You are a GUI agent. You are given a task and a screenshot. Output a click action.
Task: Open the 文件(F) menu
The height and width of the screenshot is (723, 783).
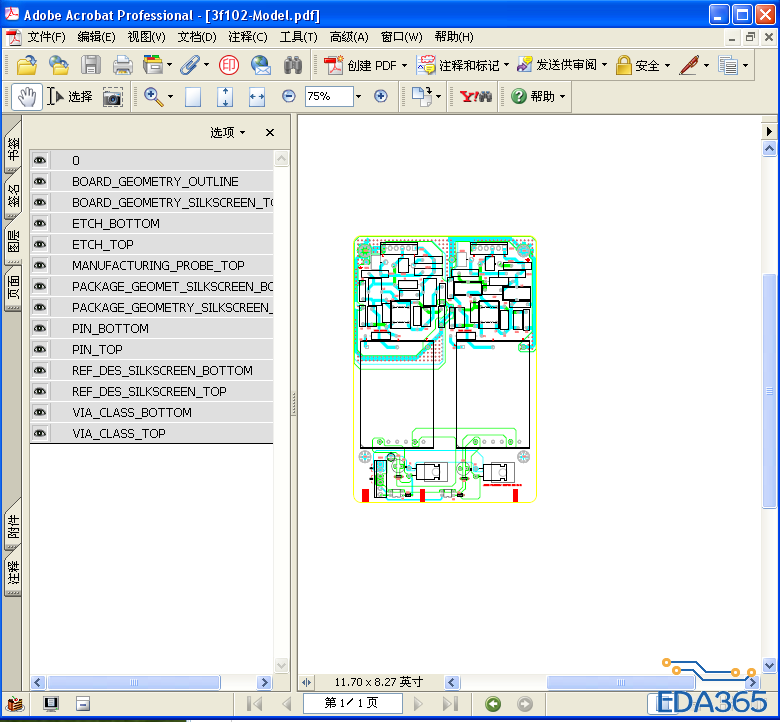[x=45, y=37]
